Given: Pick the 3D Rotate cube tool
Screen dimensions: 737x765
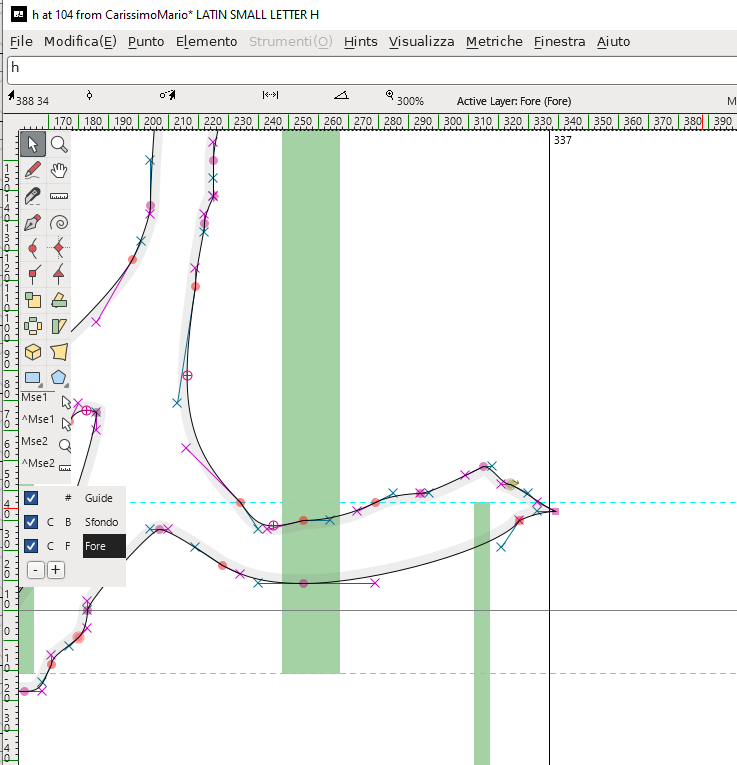Looking at the screenshot, I should point(33,352).
